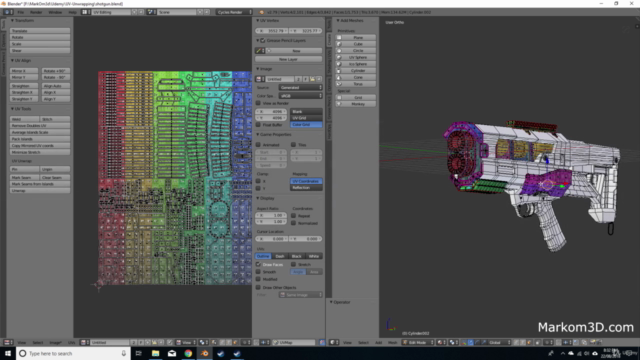Click the UV editor type icon in the bottom header

(x=7, y=342)
